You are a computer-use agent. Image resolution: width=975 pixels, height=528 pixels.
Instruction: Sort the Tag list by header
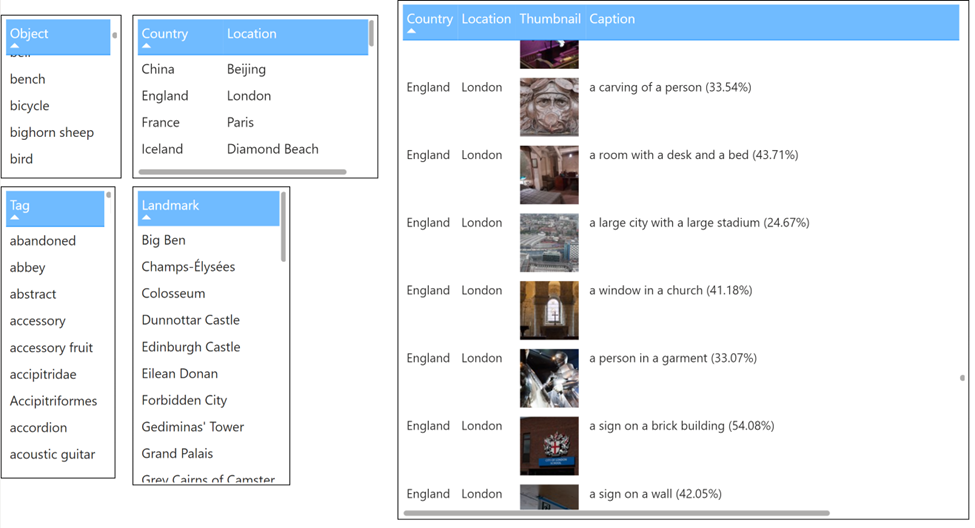[54, 207]
